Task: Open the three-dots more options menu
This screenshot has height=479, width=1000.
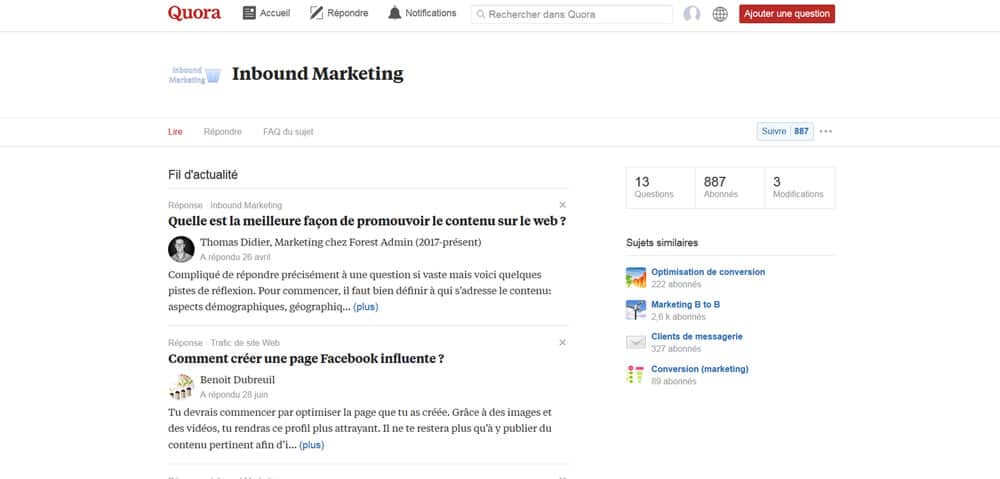Action: click(x=826, y=131)
